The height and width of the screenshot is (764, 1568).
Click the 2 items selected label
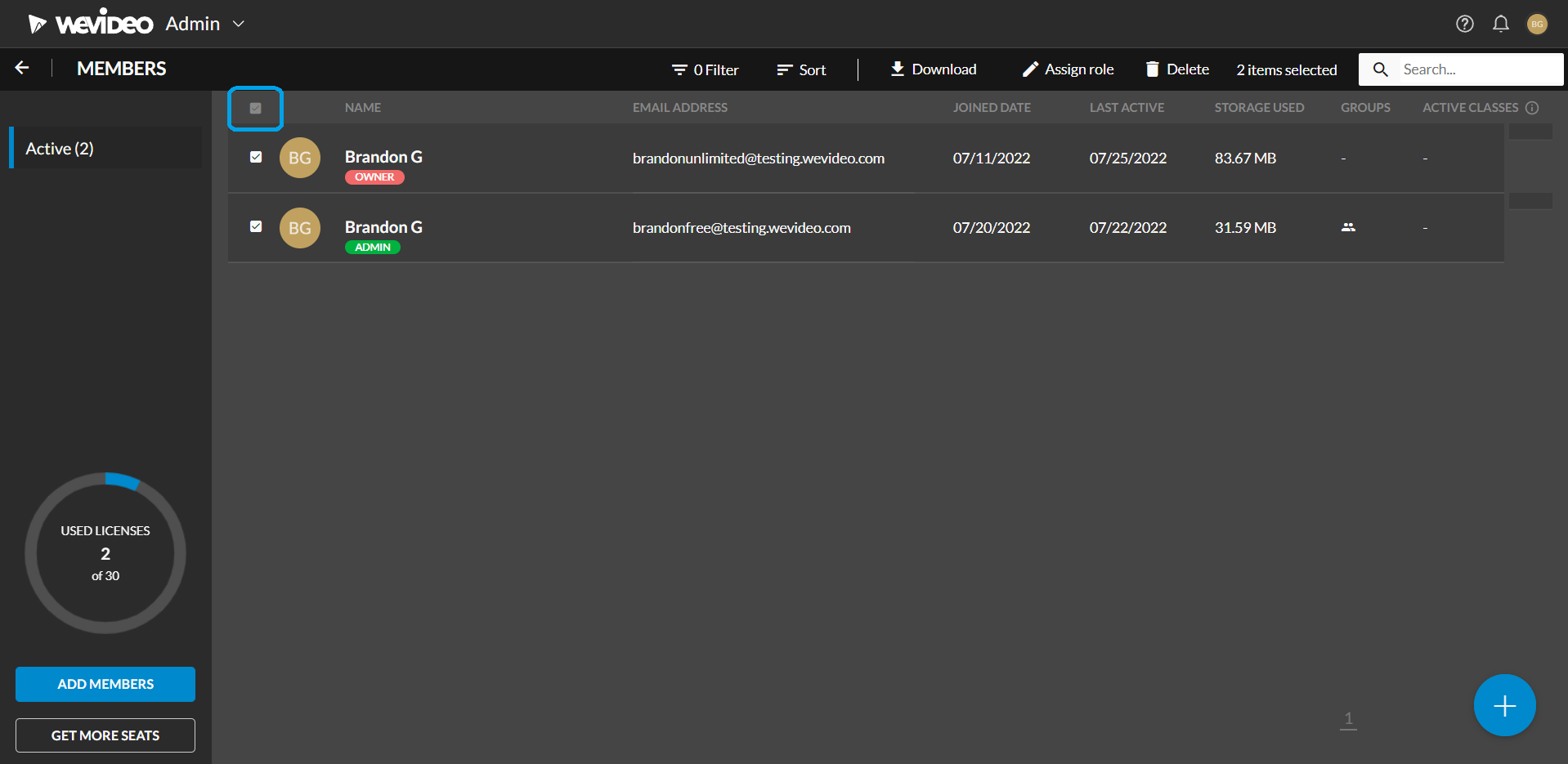click(x=1287, y=70)
